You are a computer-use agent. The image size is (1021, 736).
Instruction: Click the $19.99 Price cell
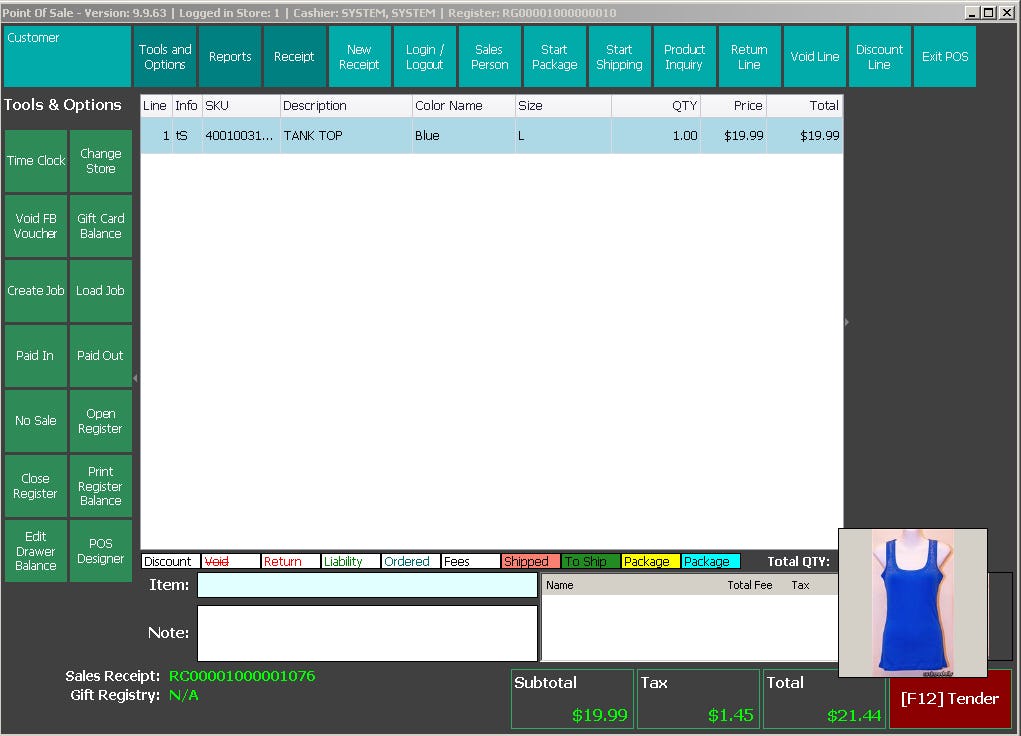(734, 135)
